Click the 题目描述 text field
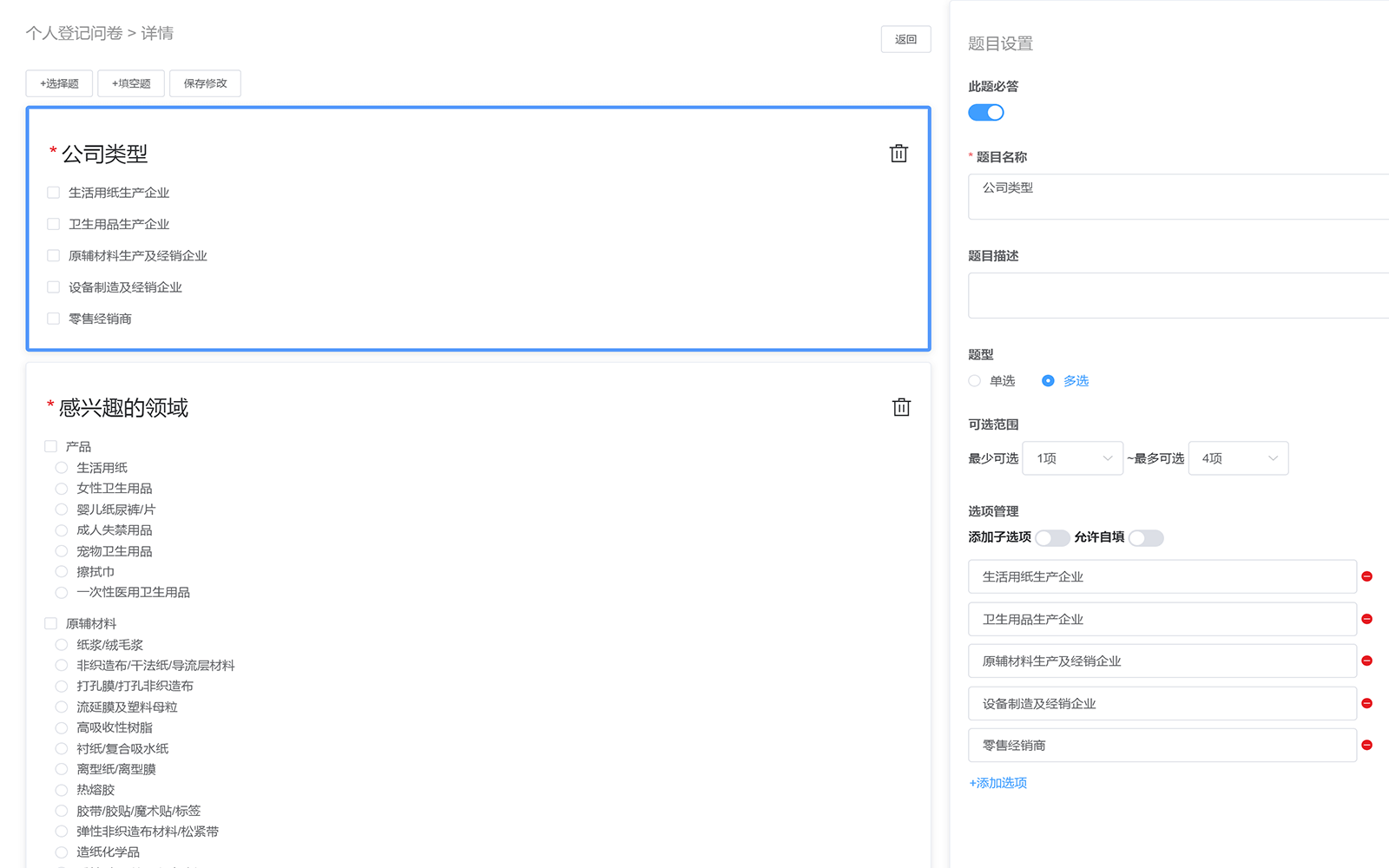The image size is (1389, 868). (x=1177, y=295)
